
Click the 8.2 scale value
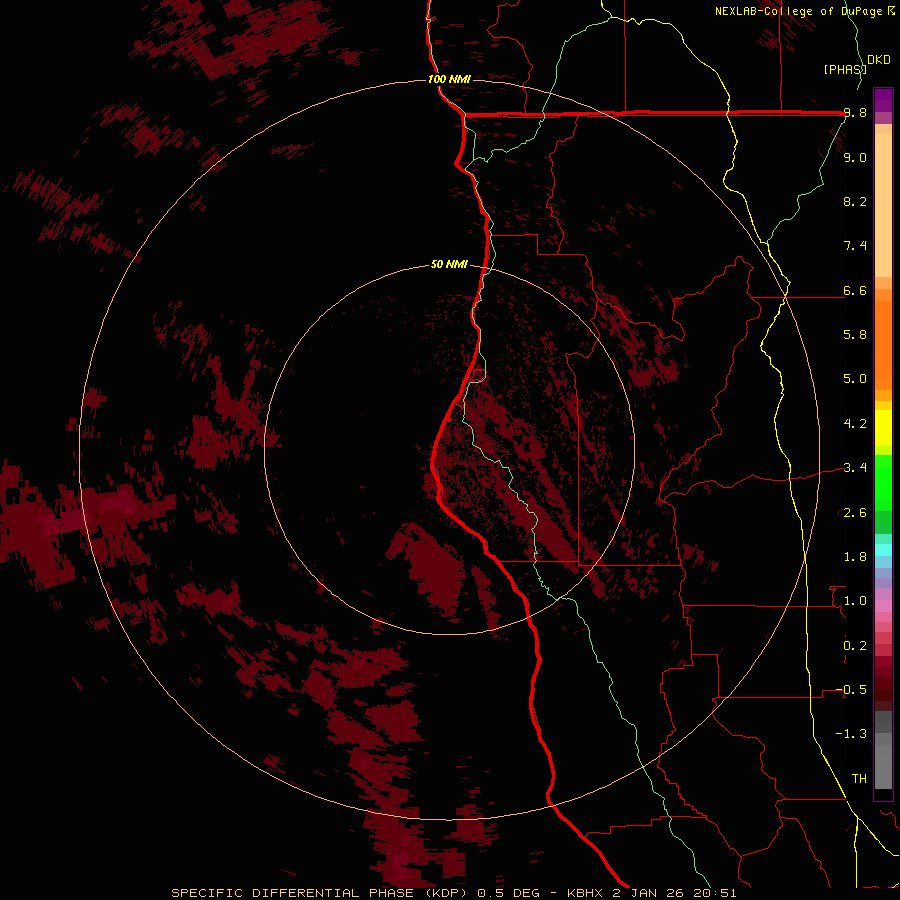pyautogui.click(x=855, y=201)
